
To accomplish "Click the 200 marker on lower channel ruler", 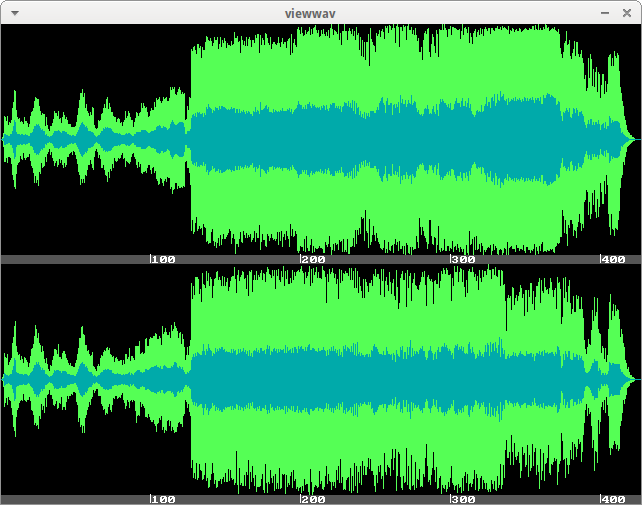I will coord(313,499).
